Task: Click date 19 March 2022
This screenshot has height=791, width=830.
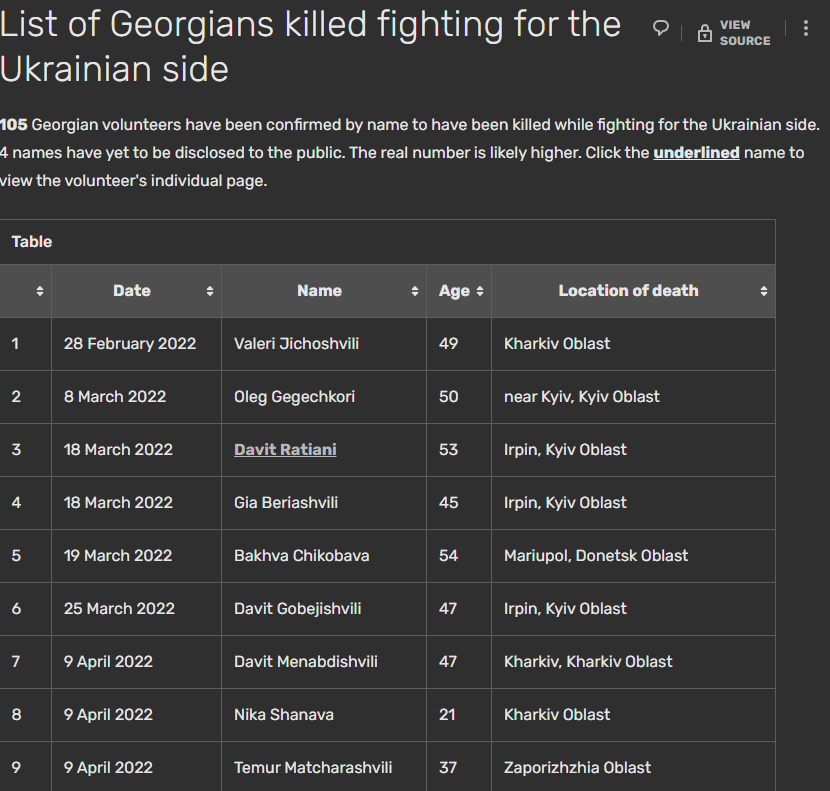Action: click(118, 555)
